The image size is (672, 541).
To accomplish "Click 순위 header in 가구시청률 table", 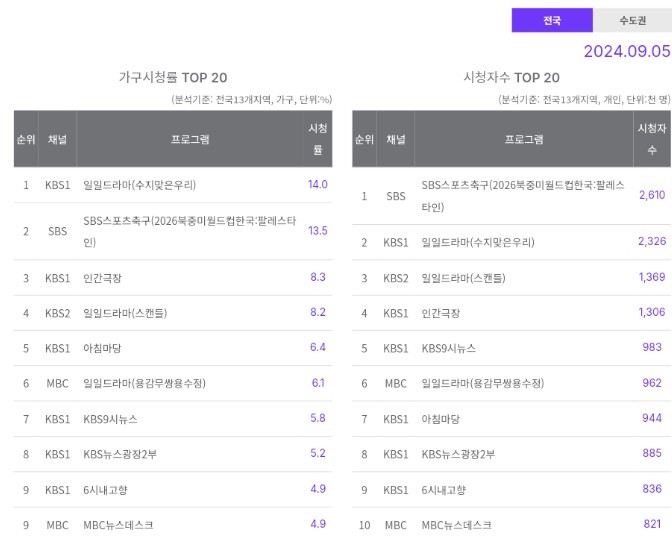I will coord(26,139).
